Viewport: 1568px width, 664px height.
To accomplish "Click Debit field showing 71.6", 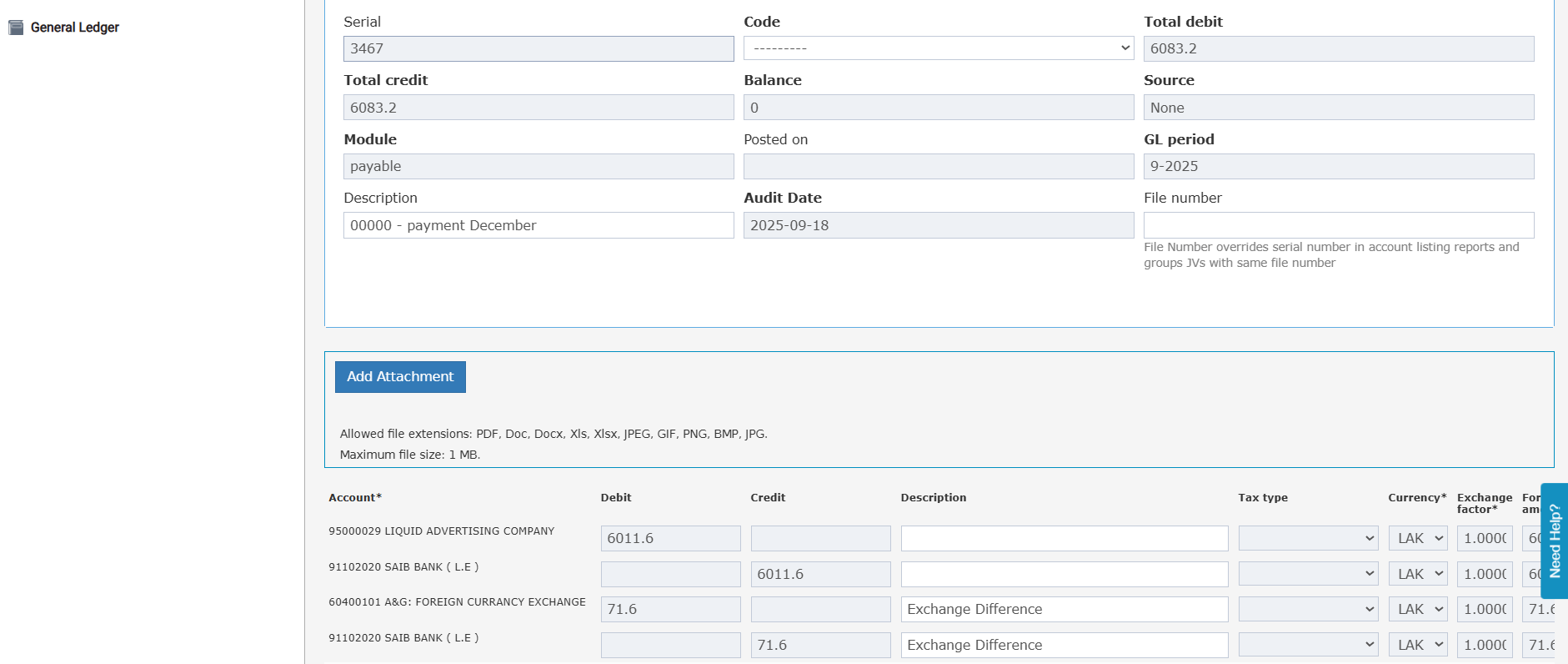I will 671,609.
